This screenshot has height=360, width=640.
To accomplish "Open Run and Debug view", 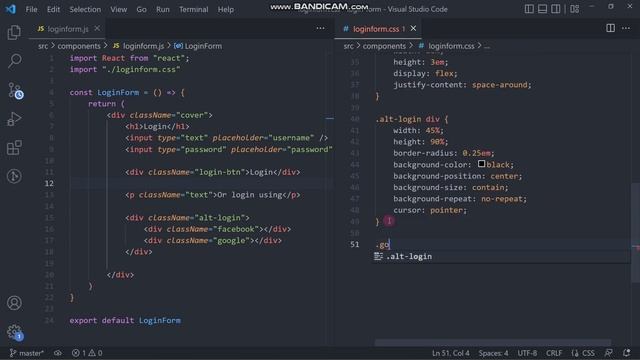I will click(x=14, y=119).
